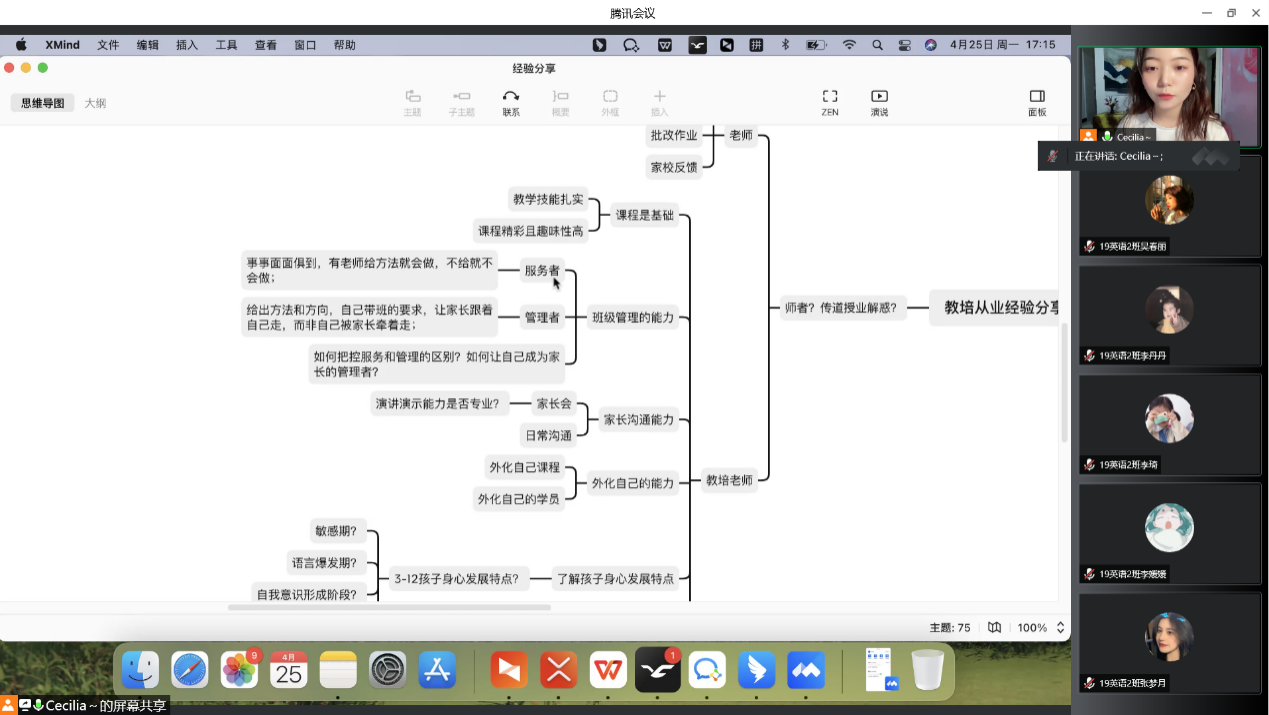Image resolution: width=1269 pixels, height=715 pixels.
Task: Click the 联系 relationship tool icon
Action: coord(511,97)
